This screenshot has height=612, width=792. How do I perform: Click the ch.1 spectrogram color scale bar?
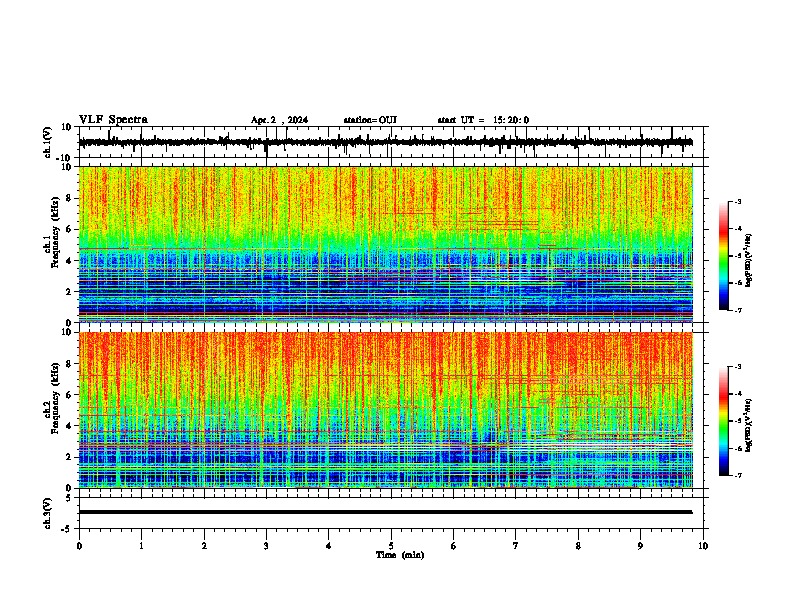[x=723, y=256]
